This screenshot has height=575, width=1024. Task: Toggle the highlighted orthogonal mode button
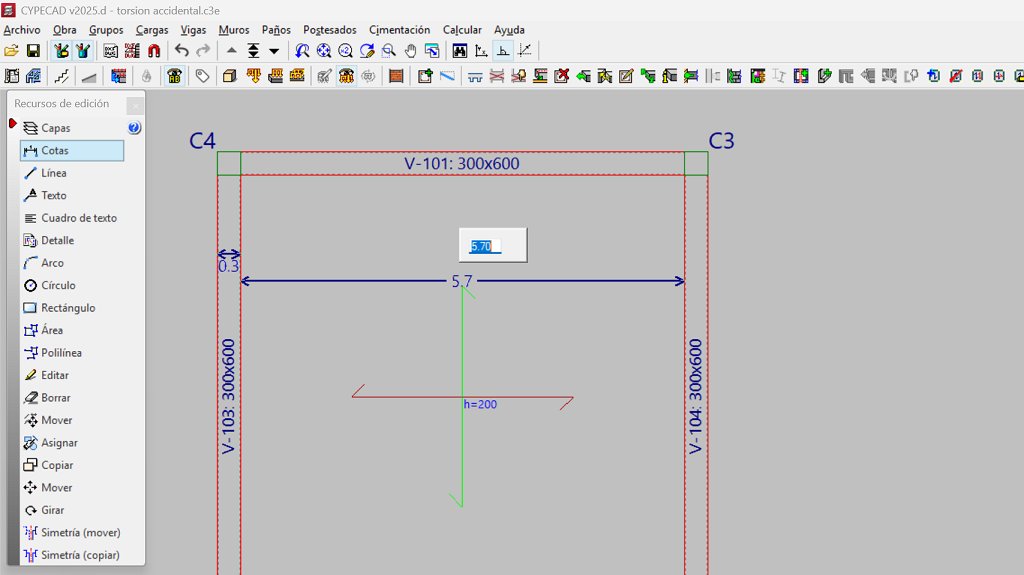(x=503, y=51)
